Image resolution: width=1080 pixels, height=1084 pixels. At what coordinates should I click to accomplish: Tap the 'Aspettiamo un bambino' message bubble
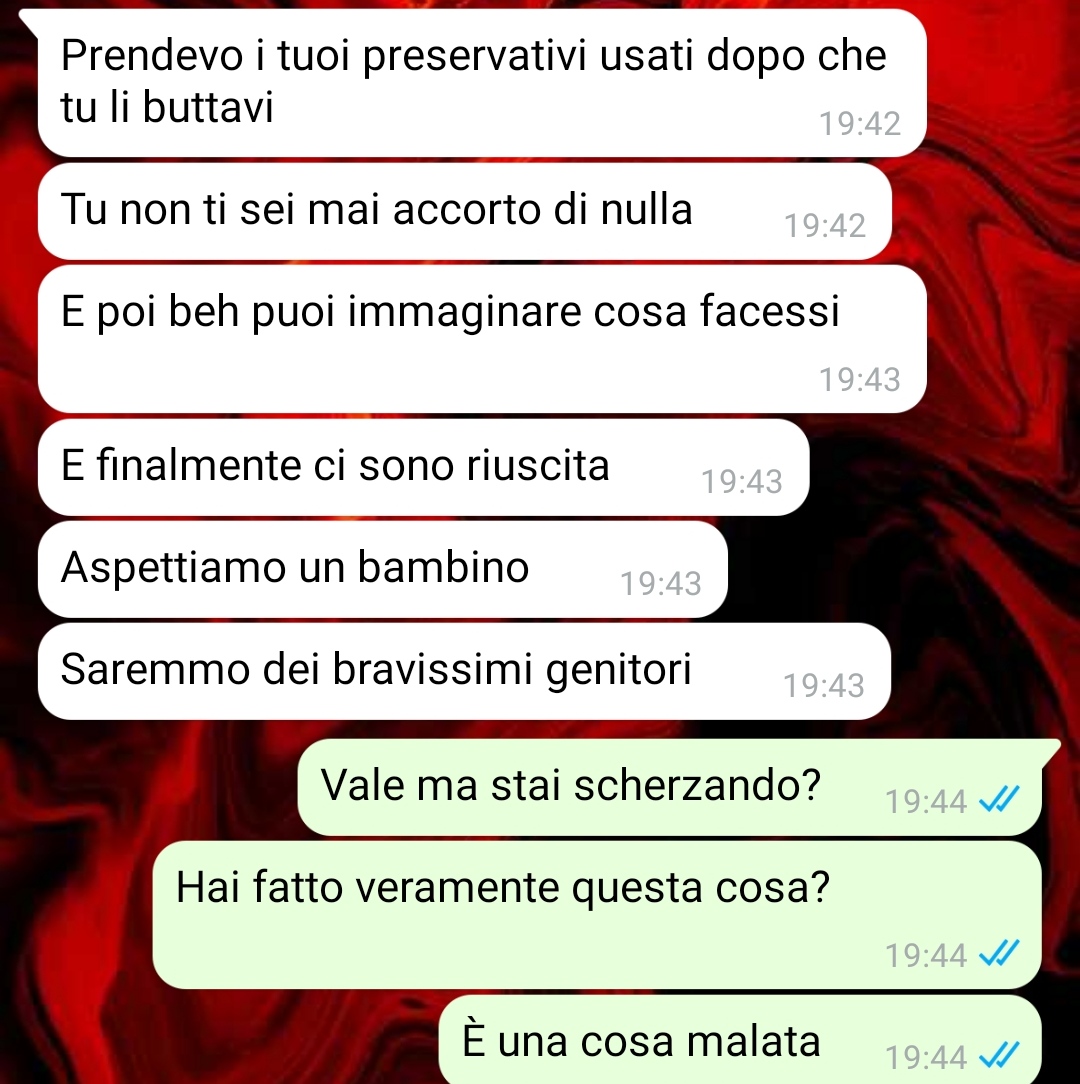pyautogui.click(x=382, y=569)
